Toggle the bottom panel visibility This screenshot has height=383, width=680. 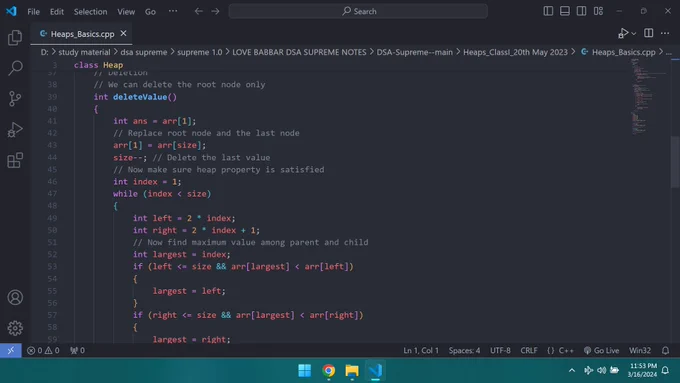coord(565,11)
